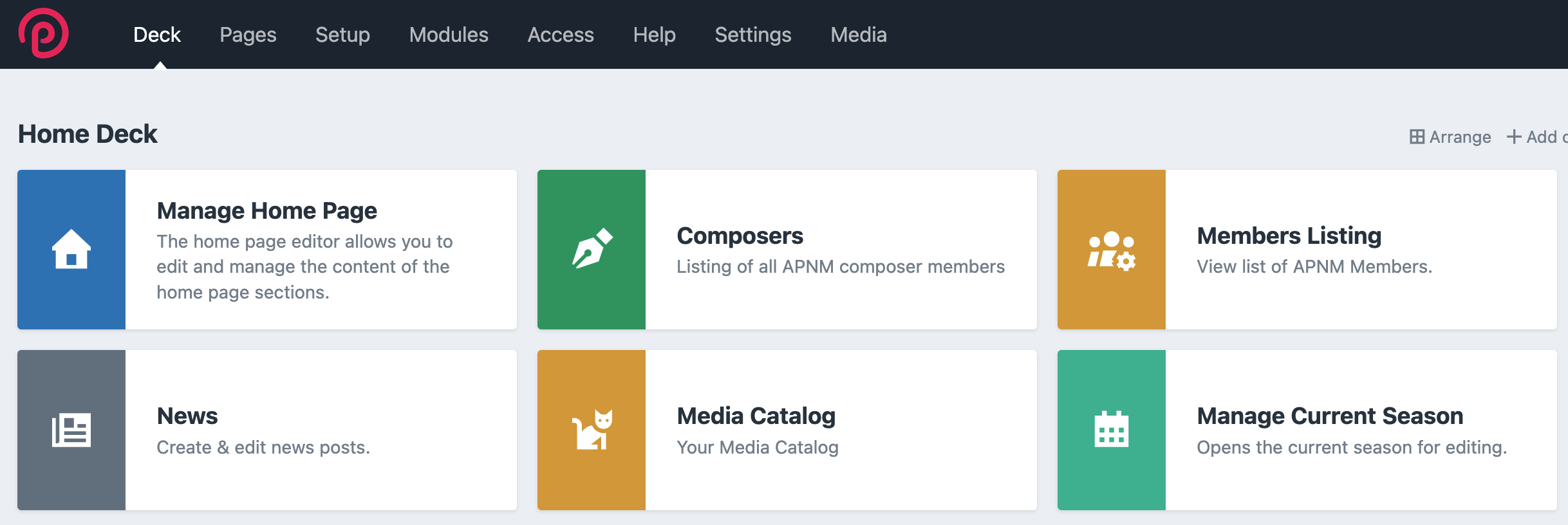Open the Help menu
This screenshot has height=525, width=1568.
pos(654,35)
